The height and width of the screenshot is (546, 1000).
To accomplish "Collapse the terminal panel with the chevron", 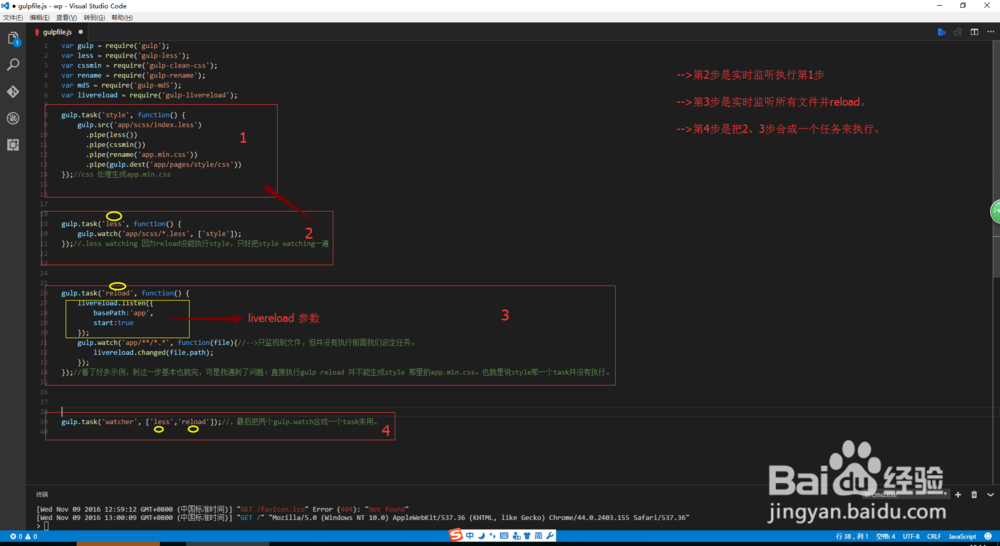I will pyautogui.click(x=990, y=494).
